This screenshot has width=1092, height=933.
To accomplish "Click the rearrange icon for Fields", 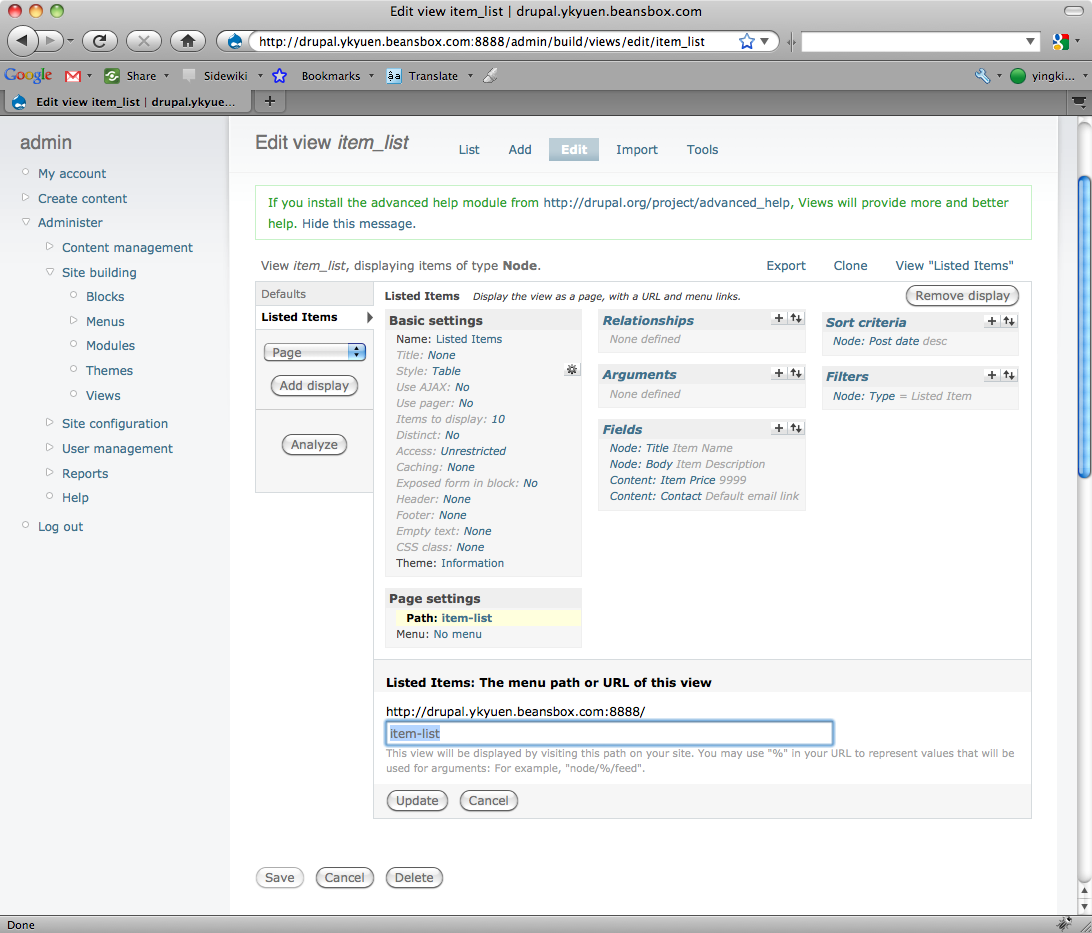I will [x=796, y=428].
